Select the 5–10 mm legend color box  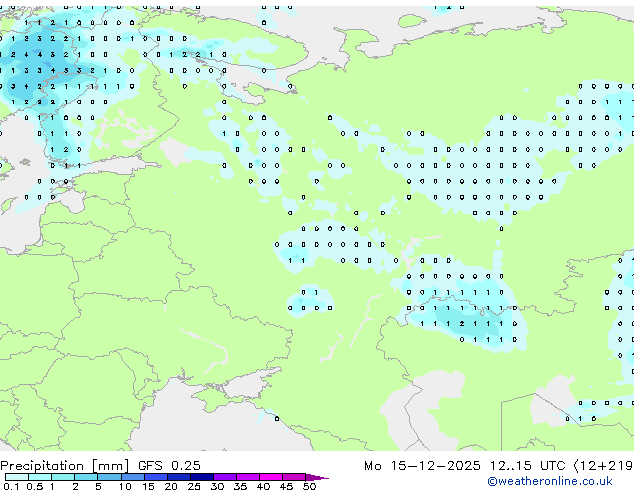point(109,477)
